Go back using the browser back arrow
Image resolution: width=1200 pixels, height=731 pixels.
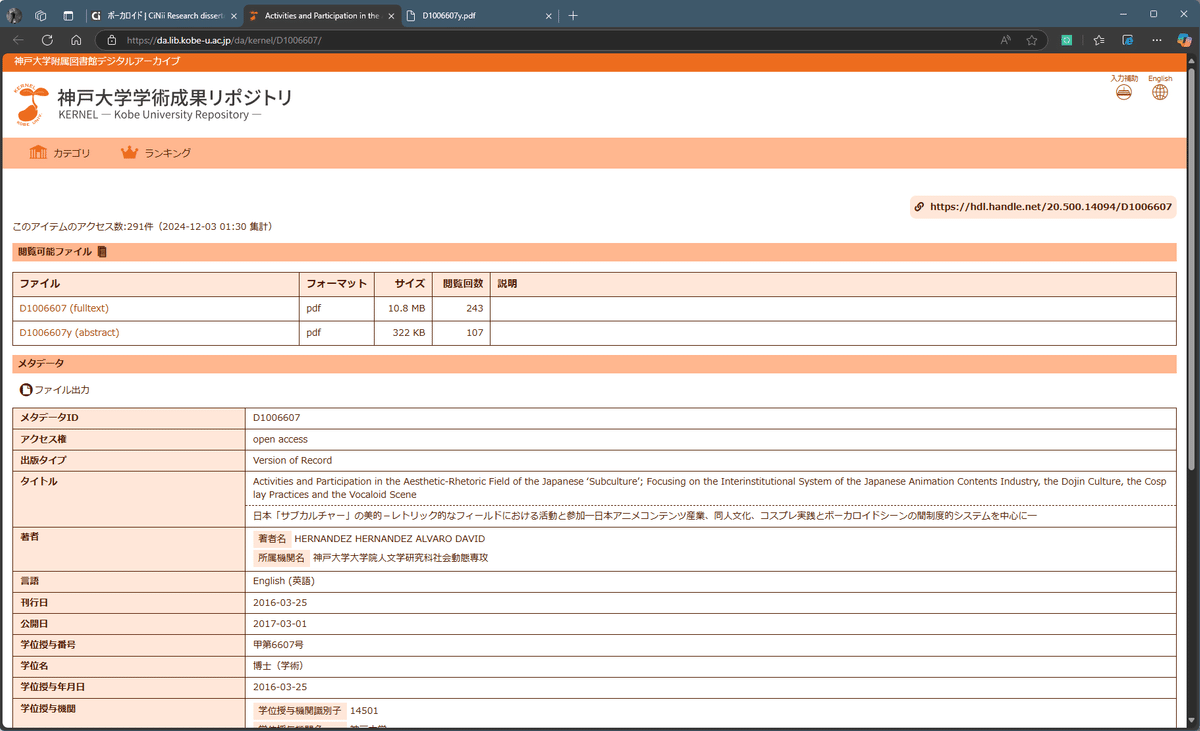pyautogui.click(x=18, y=40)
